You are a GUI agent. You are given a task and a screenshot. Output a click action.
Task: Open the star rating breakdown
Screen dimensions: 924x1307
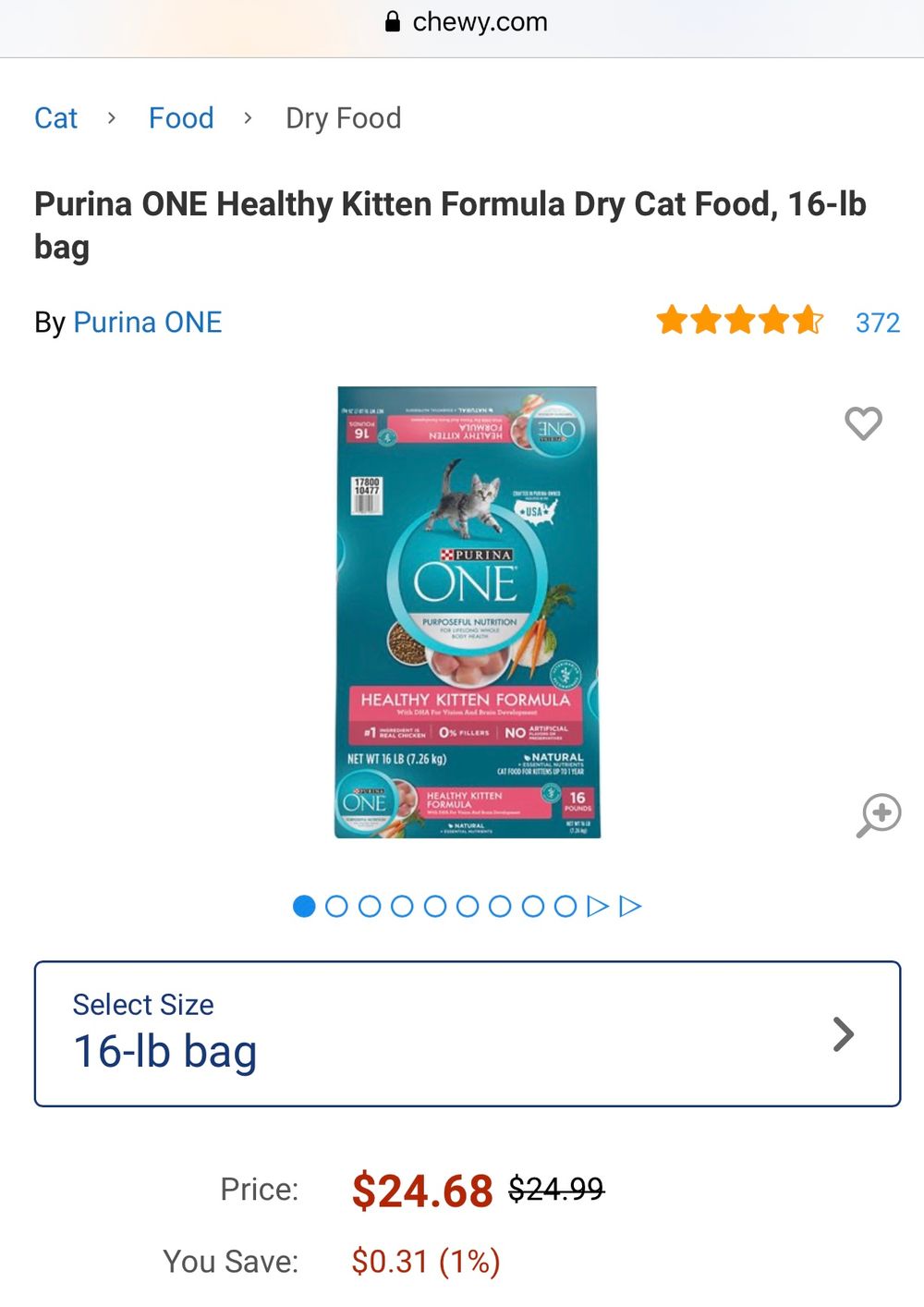point(739,321)
